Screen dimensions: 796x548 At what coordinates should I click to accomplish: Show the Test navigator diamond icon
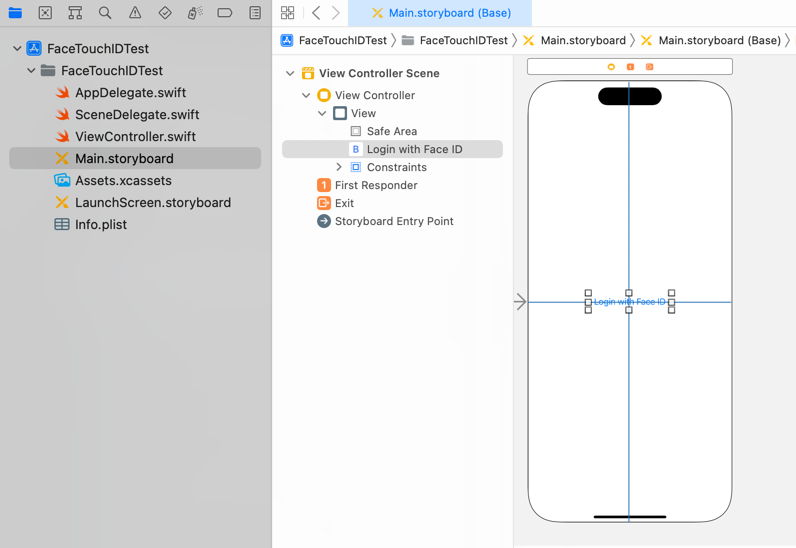(165, 13)
